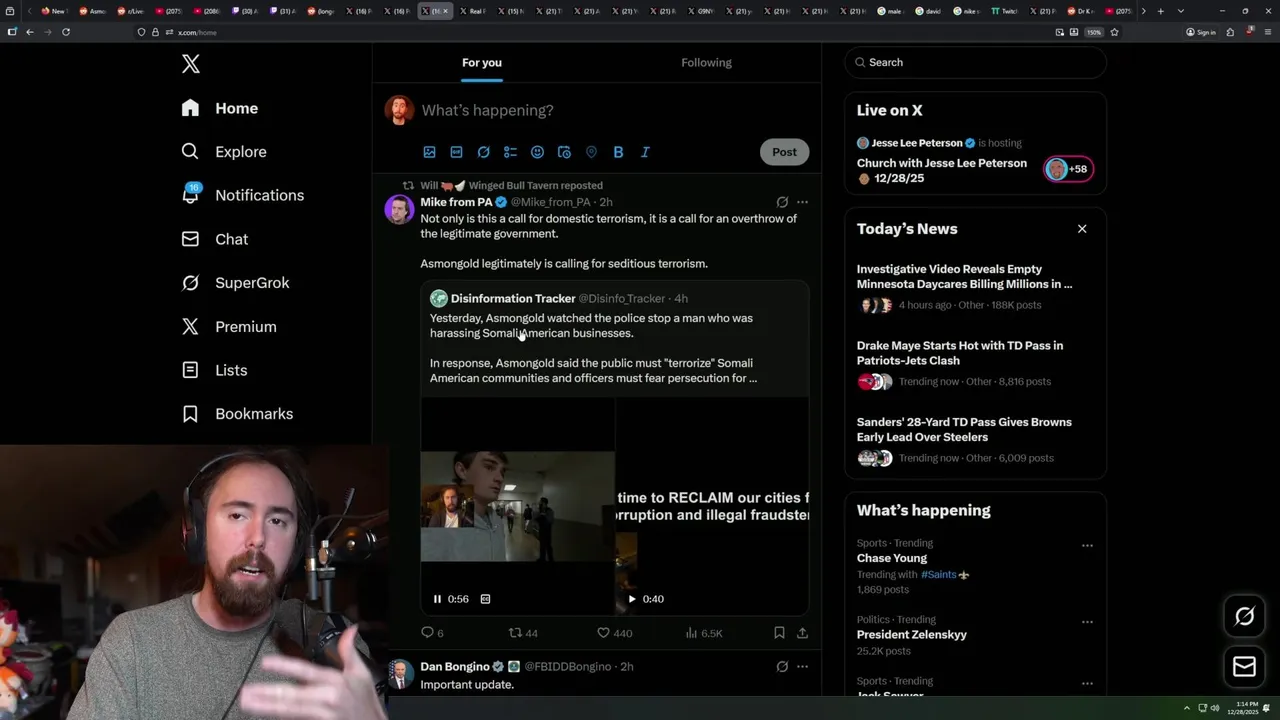The width and height of the screenshot is (1280, 720).
Task: Bookmark the Mike from PA post
Action: coord(779,633)
